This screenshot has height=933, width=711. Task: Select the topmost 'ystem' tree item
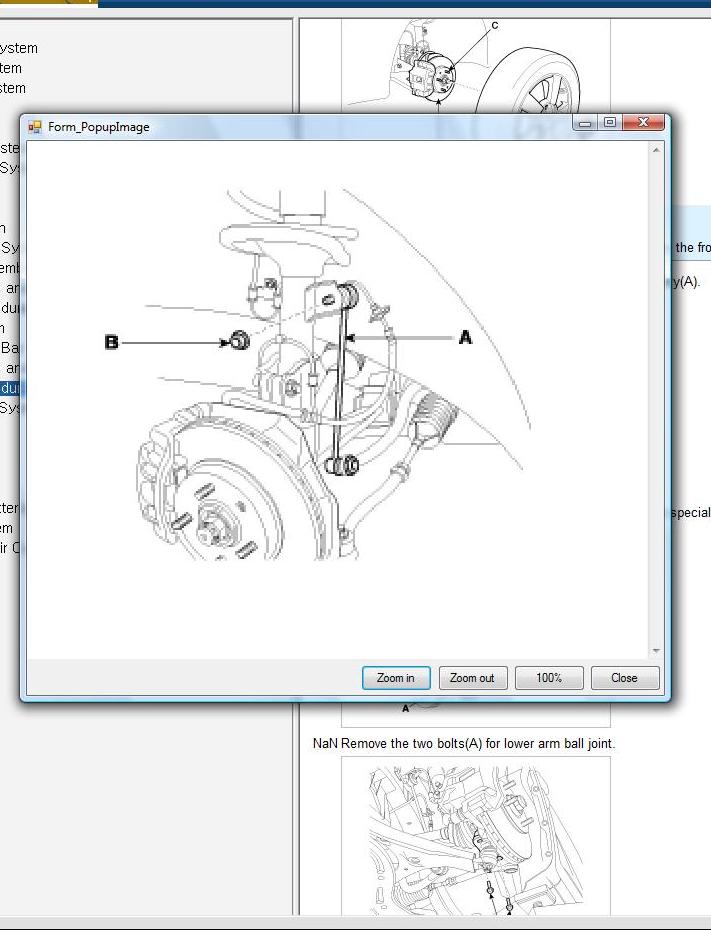tap(19, 48)
